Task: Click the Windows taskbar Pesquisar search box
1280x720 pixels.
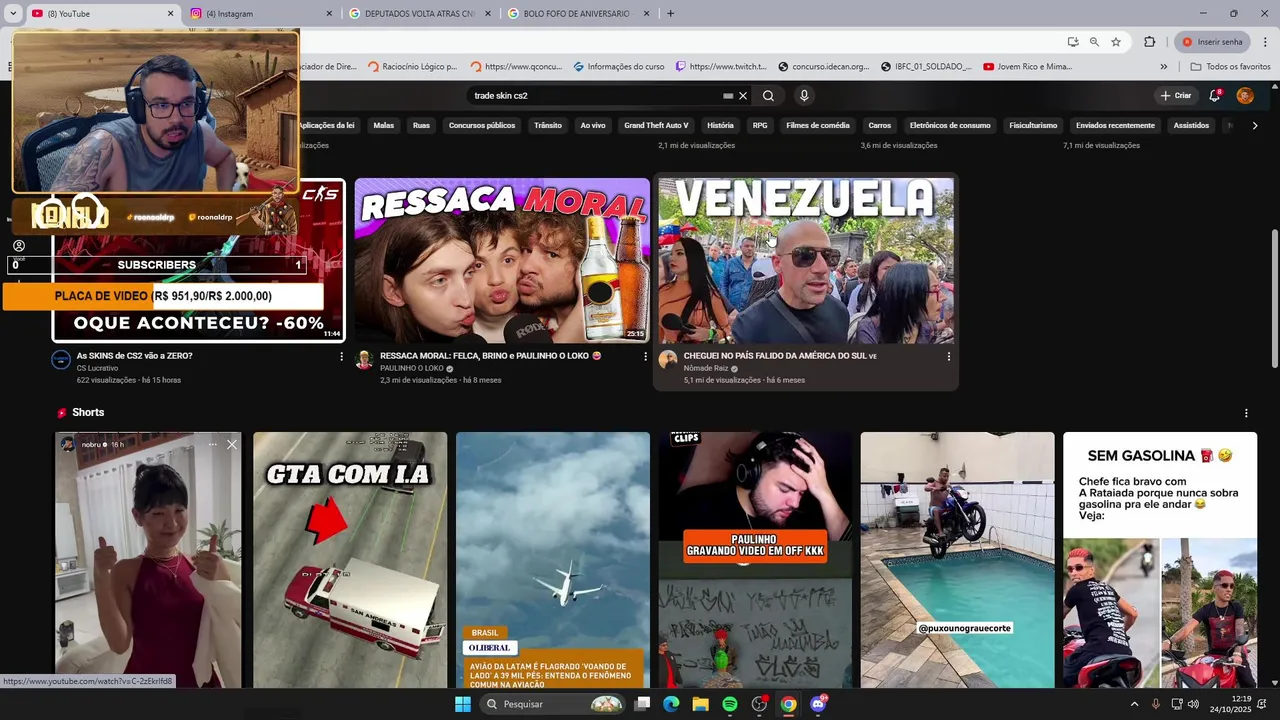Action: (x=553, y=704)
